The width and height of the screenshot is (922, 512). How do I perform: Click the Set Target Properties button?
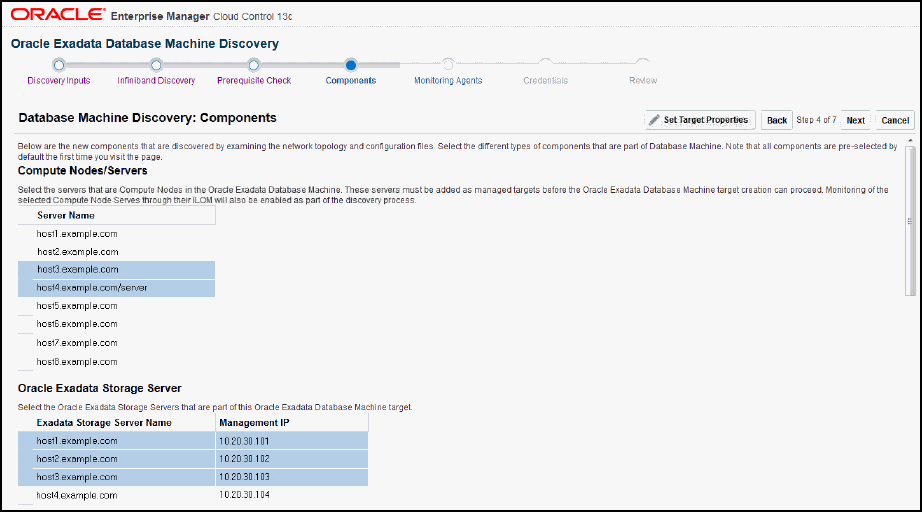[700, 120]
